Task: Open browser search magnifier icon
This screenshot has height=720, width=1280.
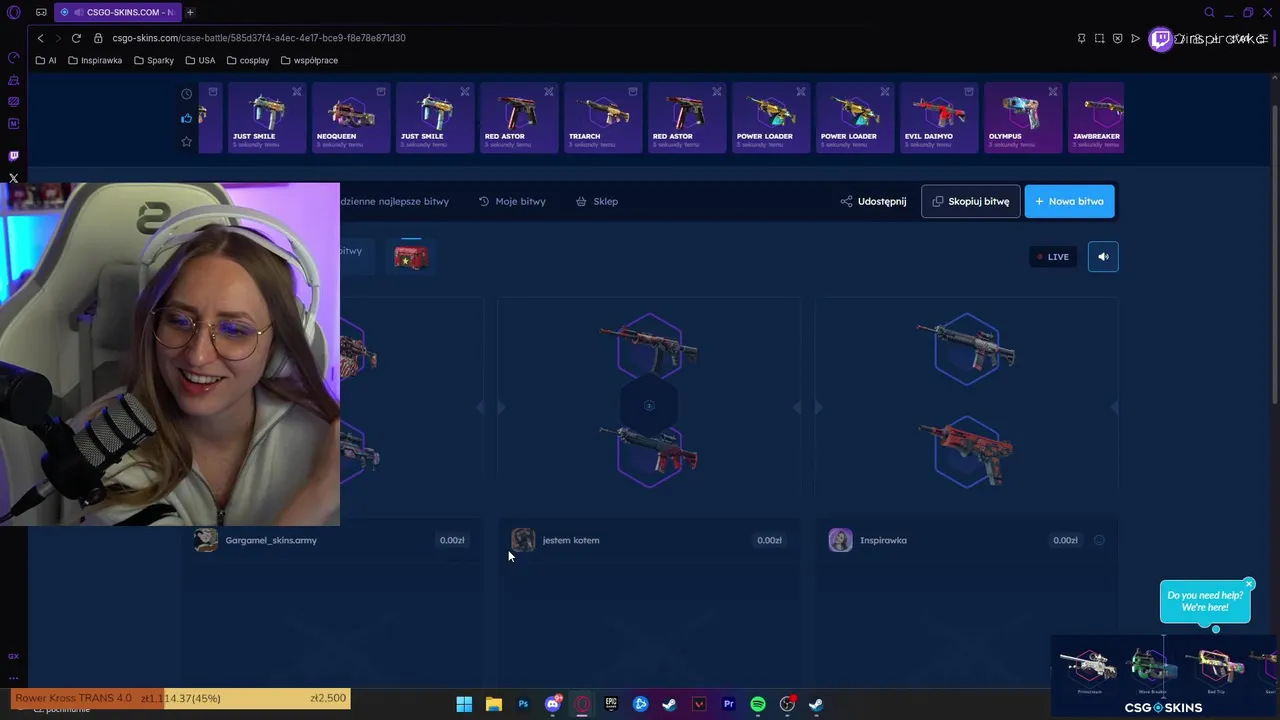Action: click(x=1209, y=13)
